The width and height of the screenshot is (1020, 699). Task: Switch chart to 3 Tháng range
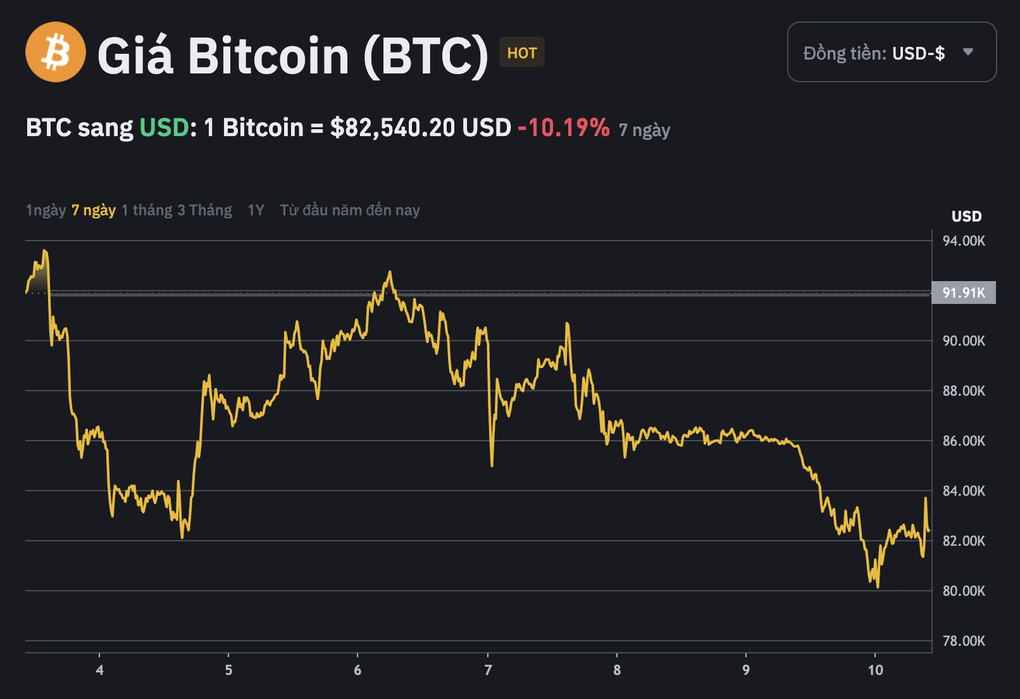204,210
